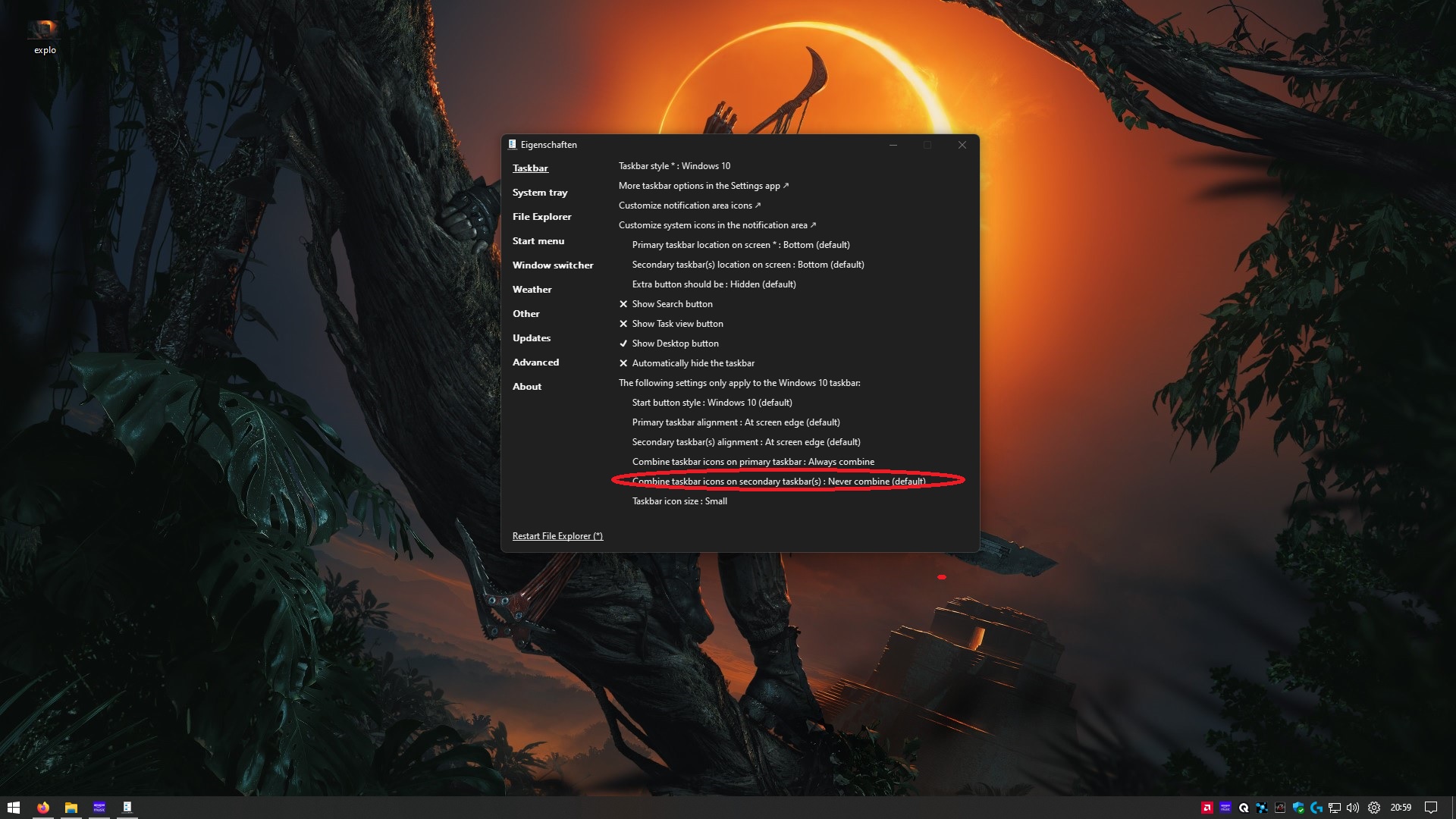
Task: Toggle Automatically hide the taskbar
Action: (692, 363)
